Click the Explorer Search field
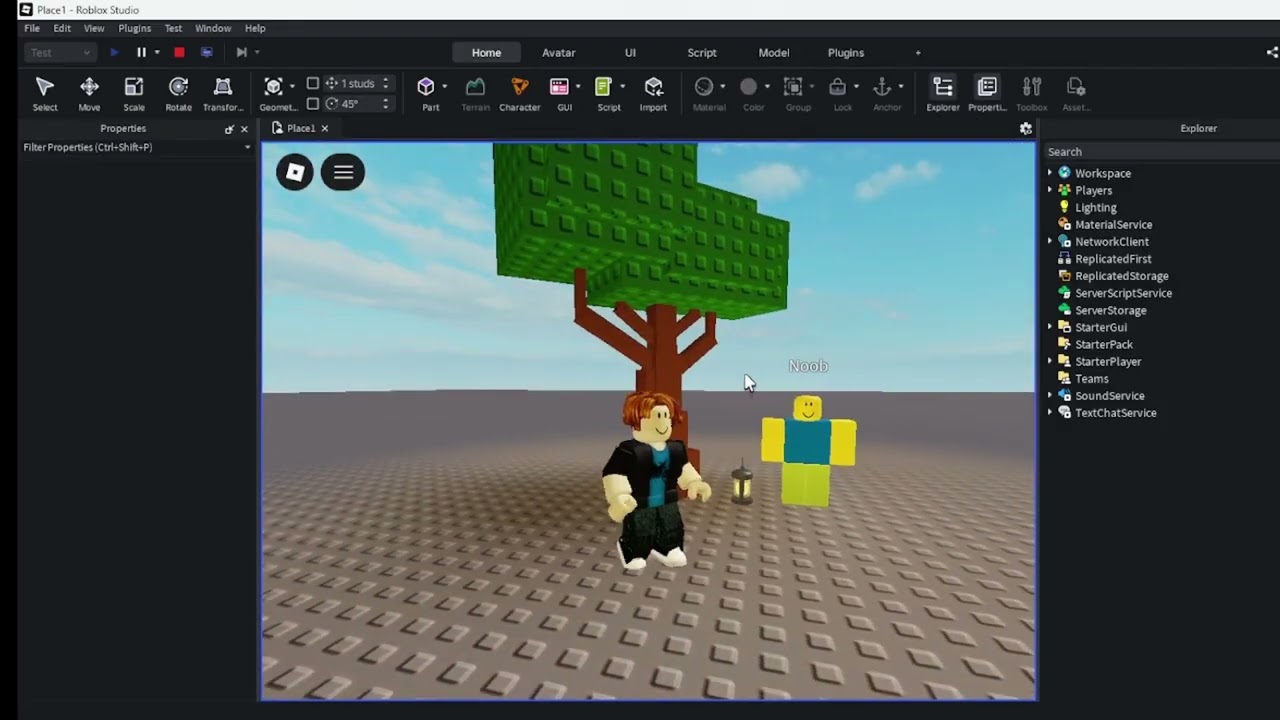 1161,152
